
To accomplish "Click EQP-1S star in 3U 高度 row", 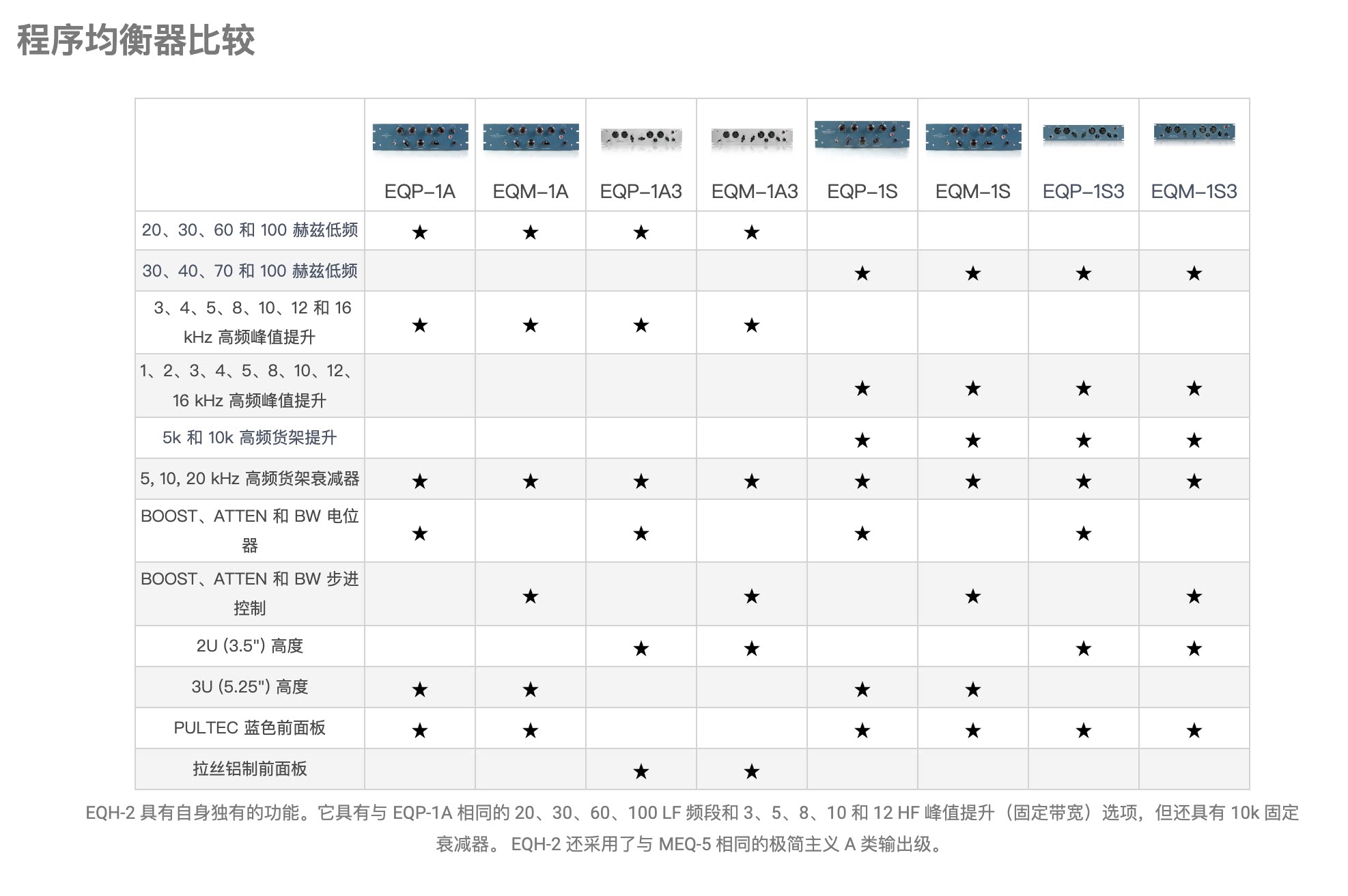I will (x=862, y=690).
